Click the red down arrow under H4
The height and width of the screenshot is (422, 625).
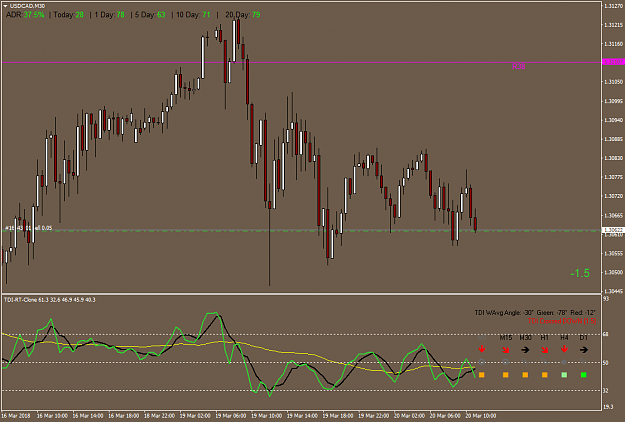(564, 349)
